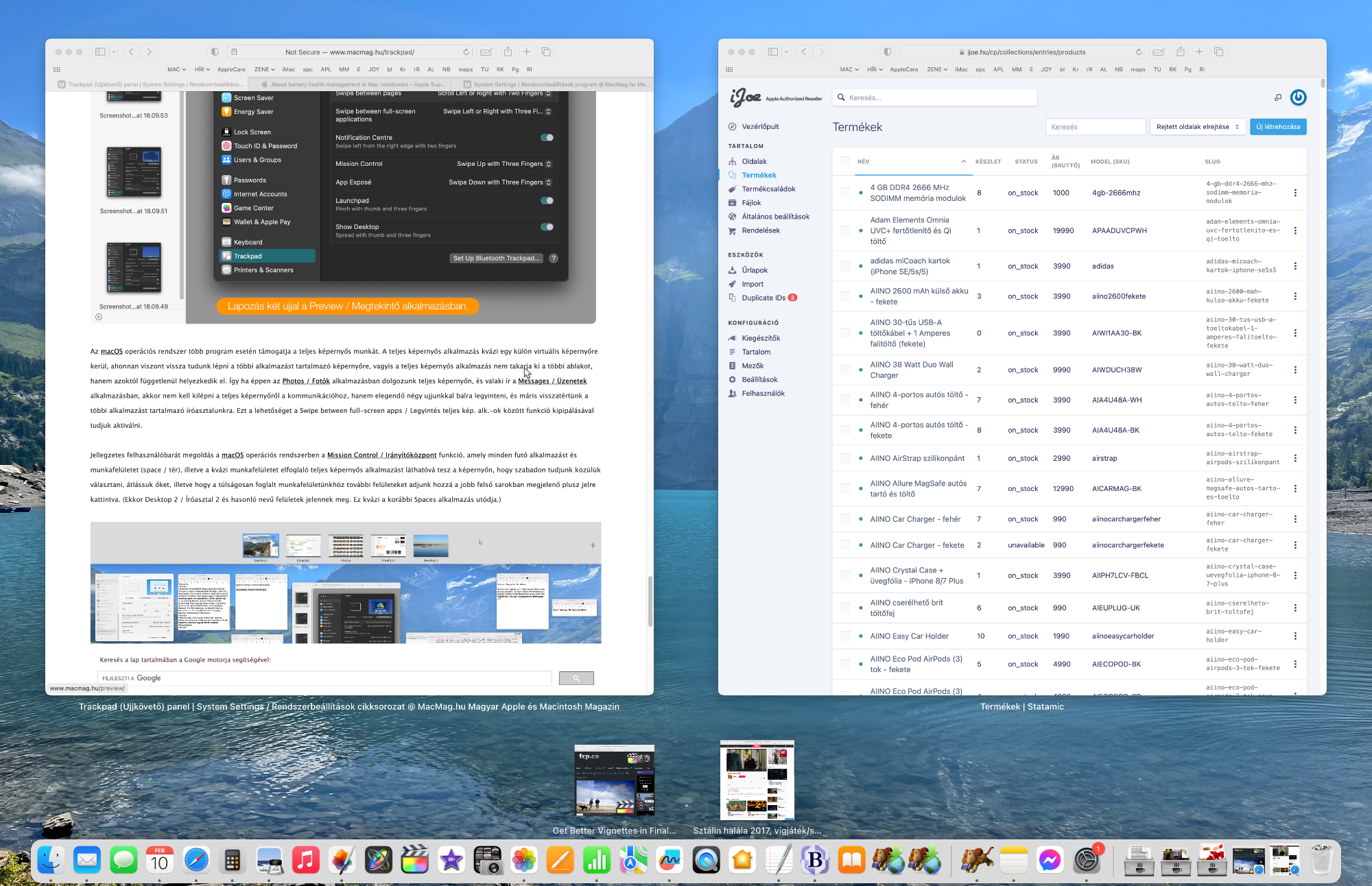Toggle sidebar in the macmag.hu Safari window
The height and width of the screenshot is (886, 1372).
[x=100, y=51]
